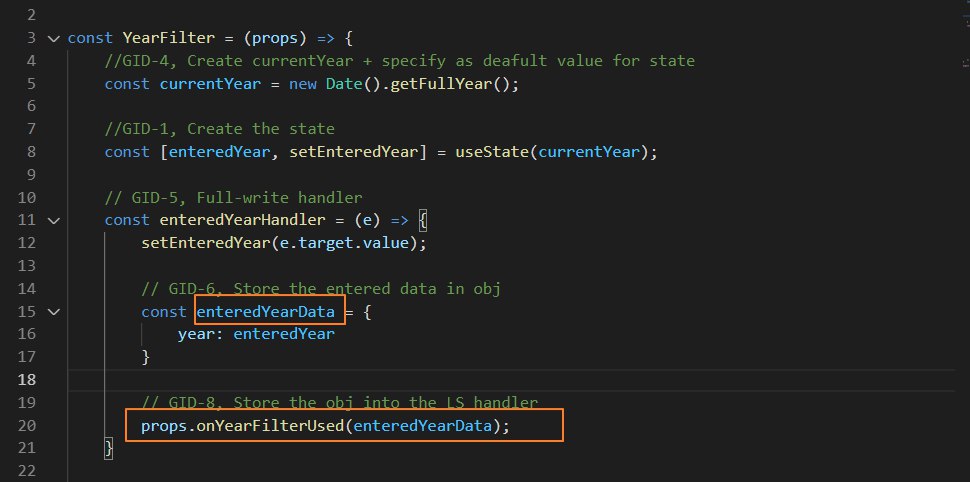Click the minimap at the editor's right edge
The image size is (970, 482).
(965, 34)
